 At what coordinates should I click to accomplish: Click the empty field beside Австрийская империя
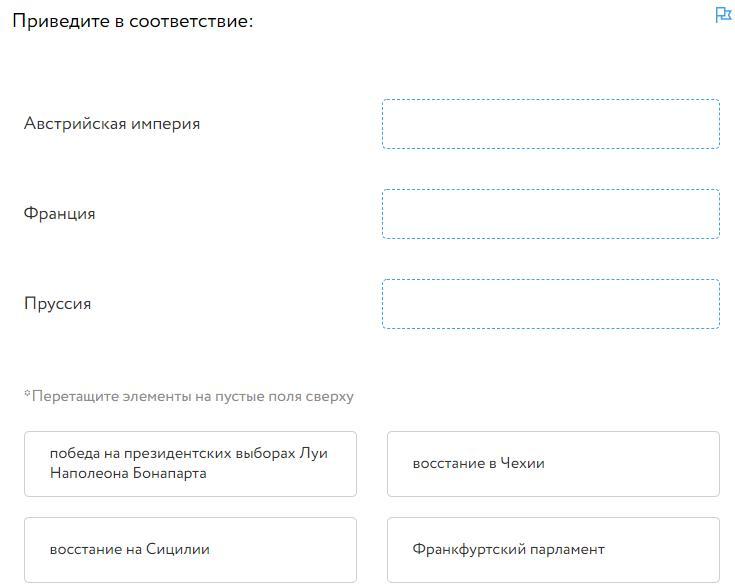550,124
